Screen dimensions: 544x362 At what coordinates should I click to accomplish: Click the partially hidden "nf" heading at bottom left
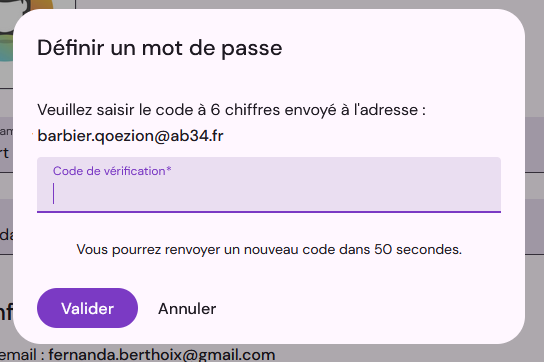tap(6, 312)
